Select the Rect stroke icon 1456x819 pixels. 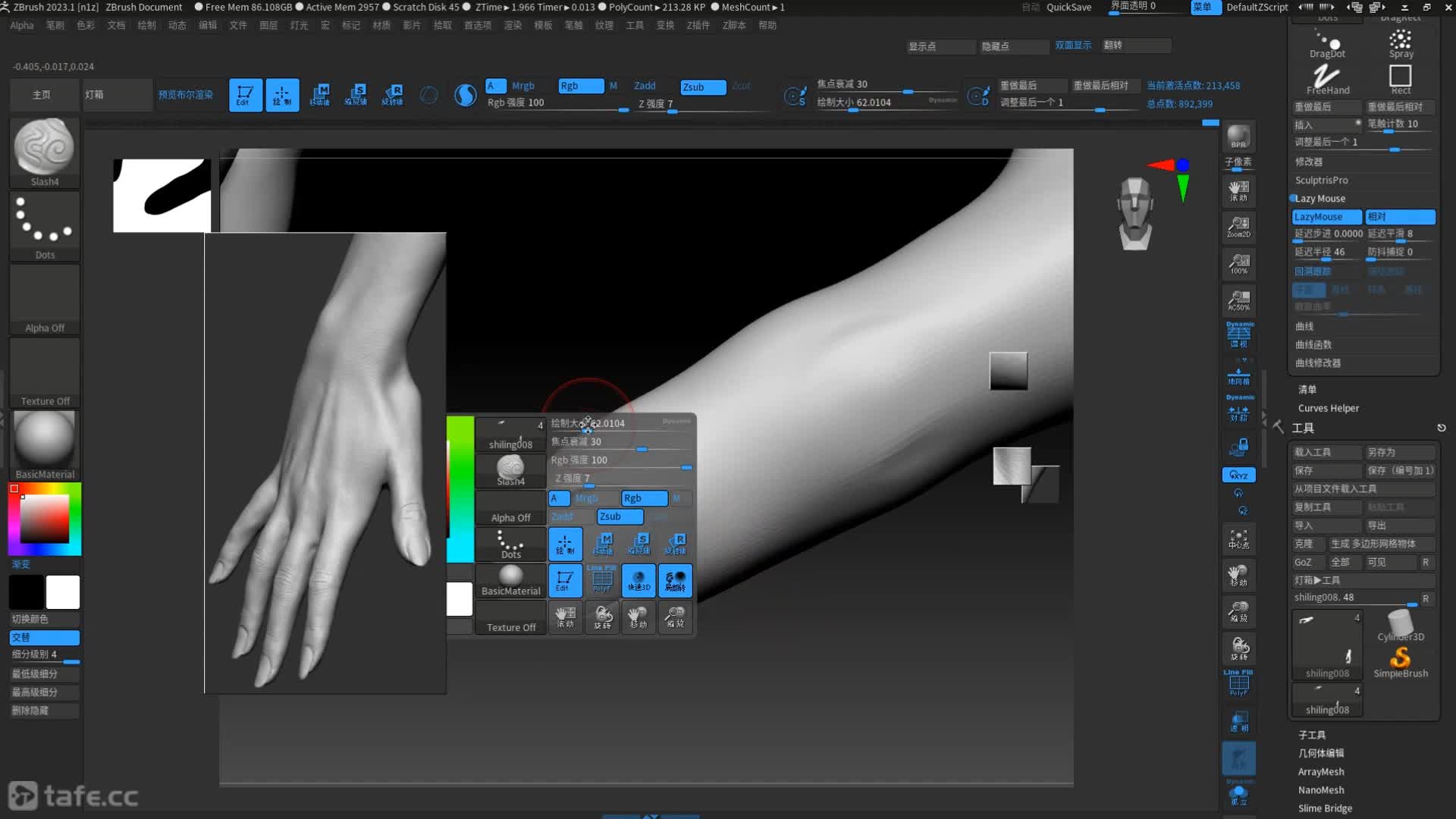click(x=1400, y=79)
